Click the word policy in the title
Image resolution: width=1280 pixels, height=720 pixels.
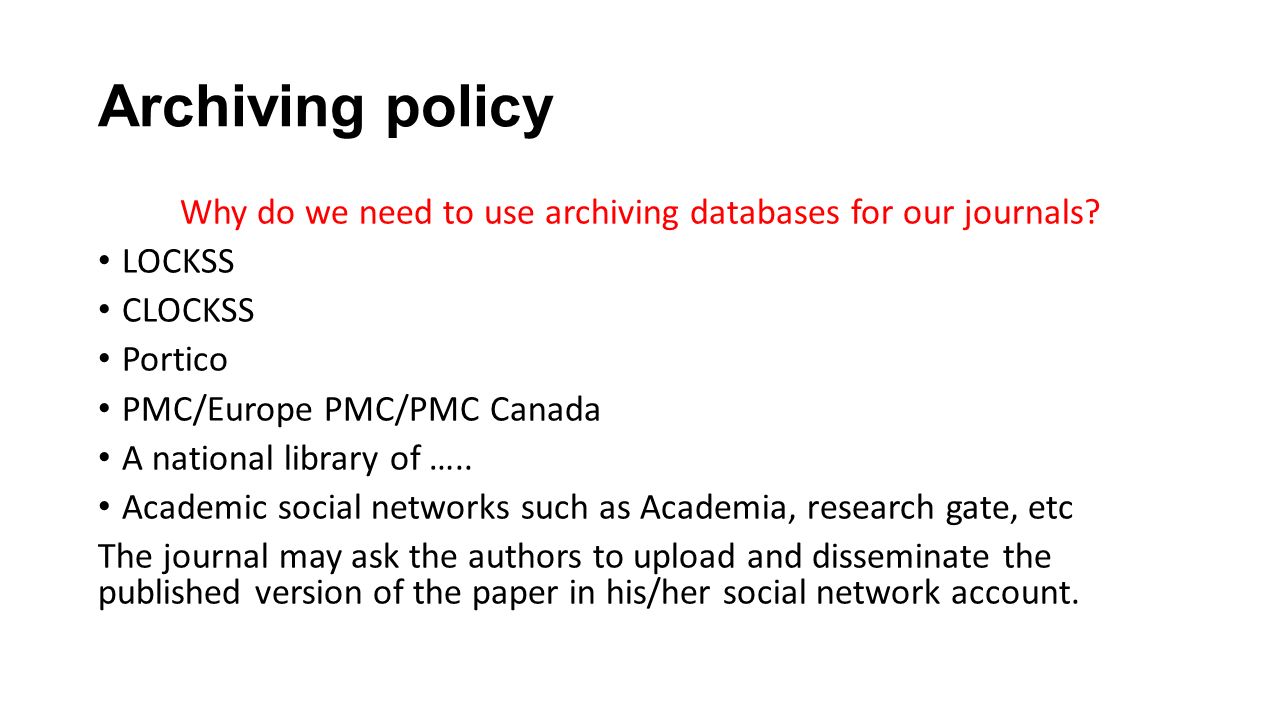click(469, 110)
